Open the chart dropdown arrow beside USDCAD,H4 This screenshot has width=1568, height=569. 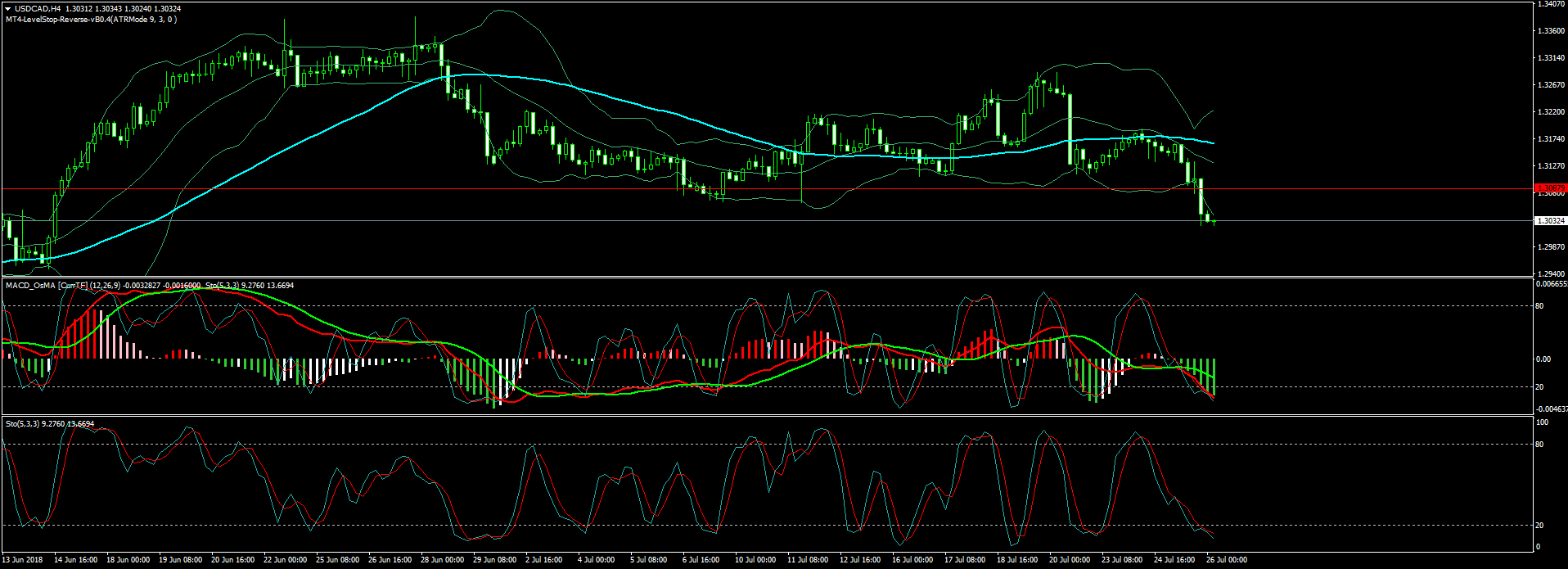point(8,9)
